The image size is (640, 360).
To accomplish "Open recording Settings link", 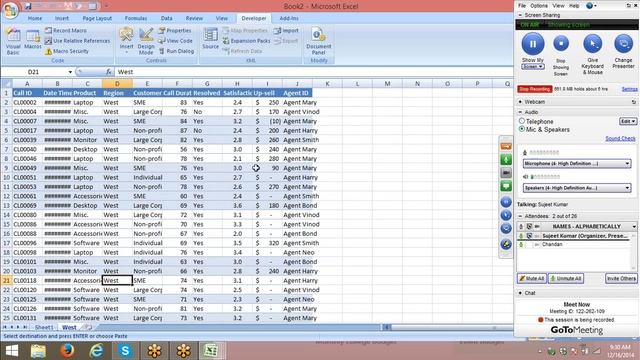I will coord(629,89).
